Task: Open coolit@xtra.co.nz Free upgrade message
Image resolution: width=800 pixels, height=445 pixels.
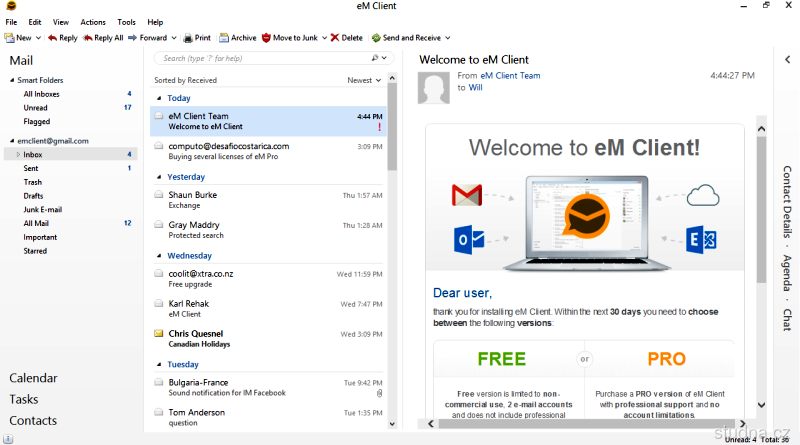Action: tap(268, 279)
